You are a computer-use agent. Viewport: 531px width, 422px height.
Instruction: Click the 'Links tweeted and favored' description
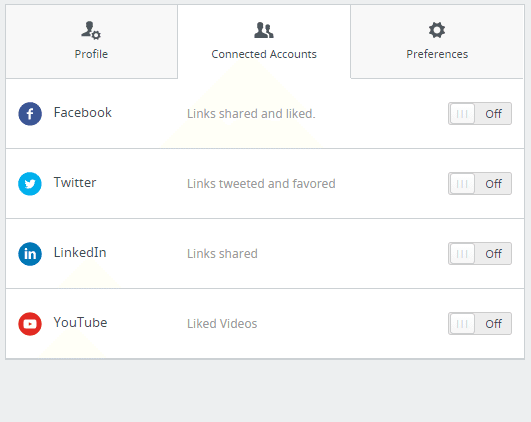point(261,184)
